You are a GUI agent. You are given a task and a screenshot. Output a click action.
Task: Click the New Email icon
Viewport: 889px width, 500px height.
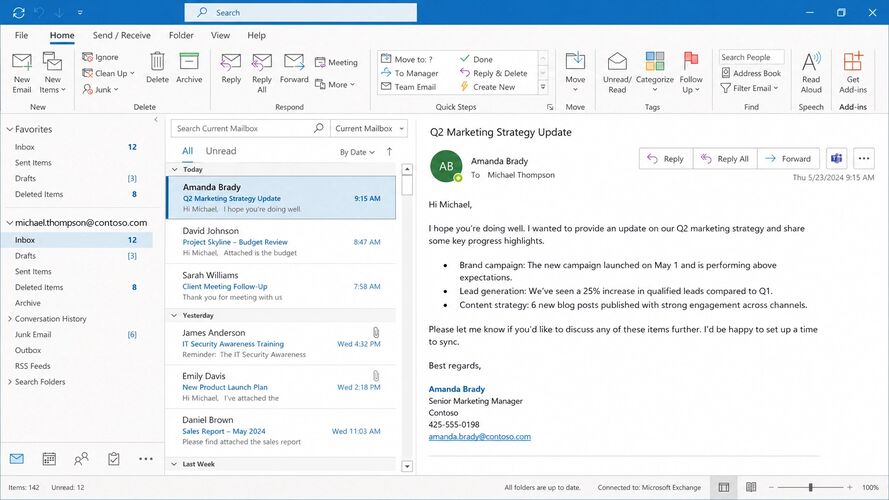(x=22, y=61)
